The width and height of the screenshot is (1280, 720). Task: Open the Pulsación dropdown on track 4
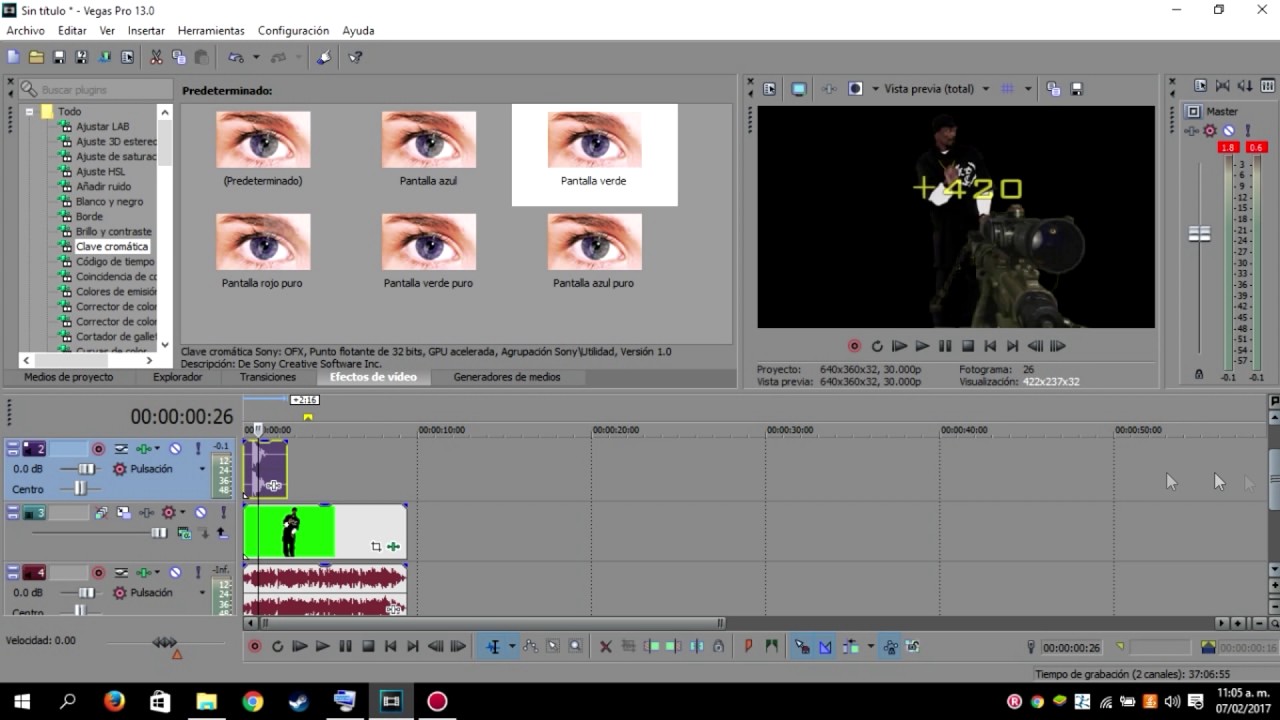pyautogui.click(x=202, y=593)
